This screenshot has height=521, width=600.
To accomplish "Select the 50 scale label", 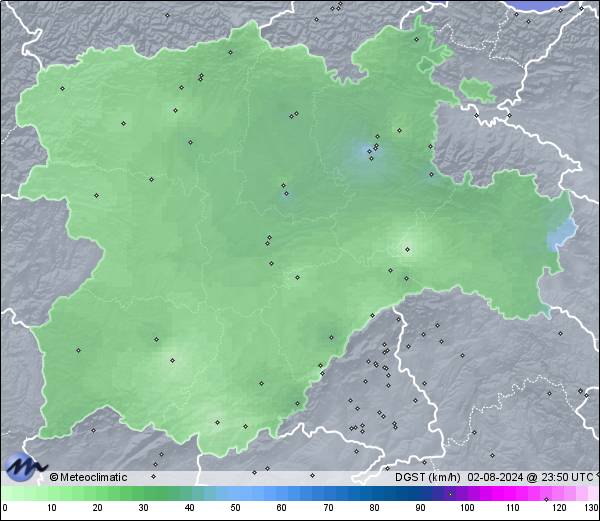I will pos(235,508).
